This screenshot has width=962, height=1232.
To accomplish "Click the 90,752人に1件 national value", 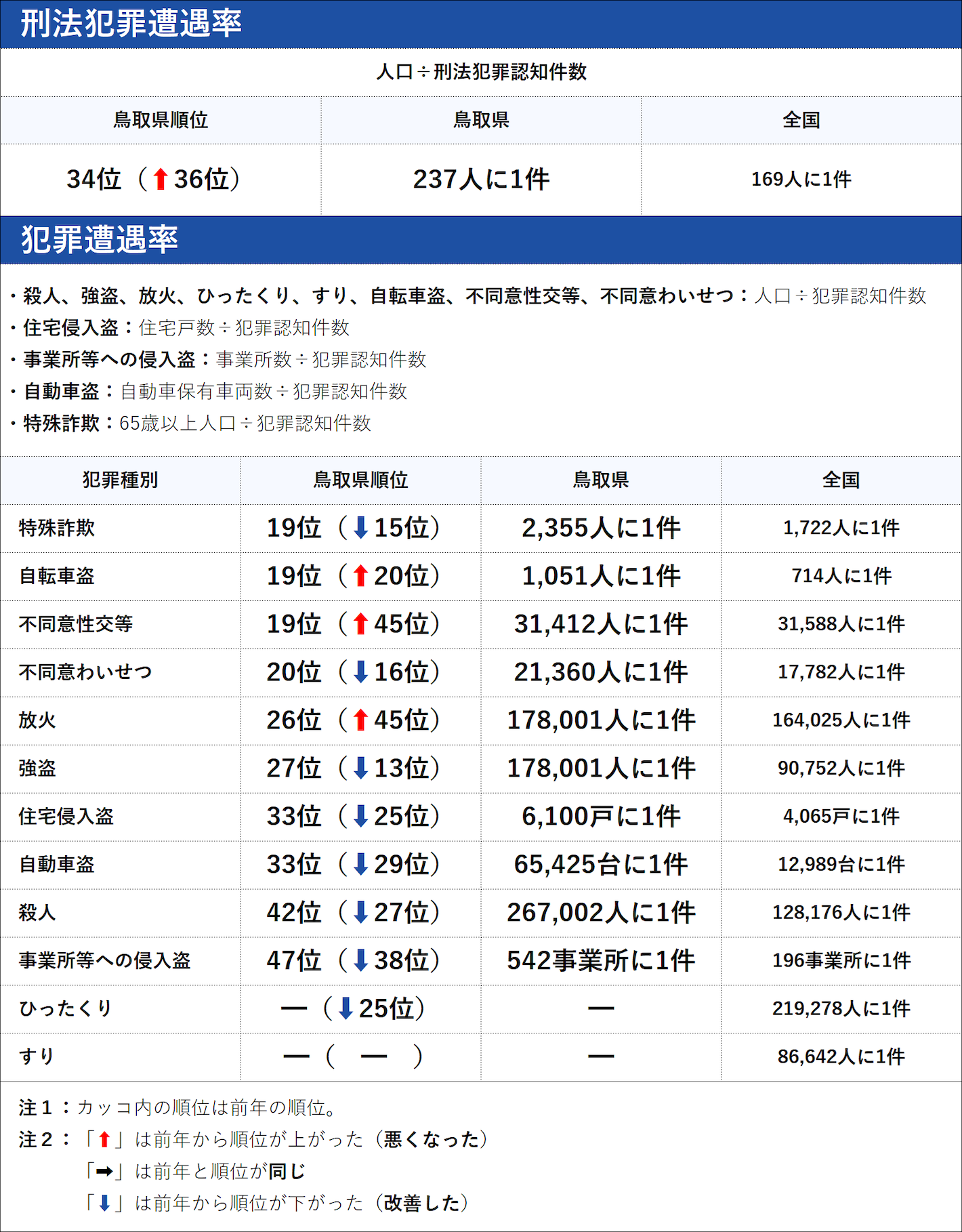I will (x=841, y=768).
